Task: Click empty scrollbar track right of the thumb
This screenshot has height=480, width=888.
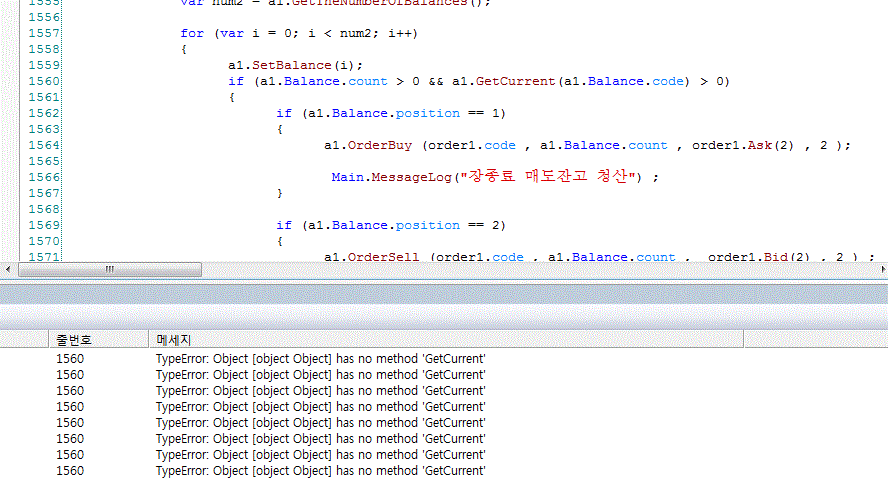Action: coord(500,270)
